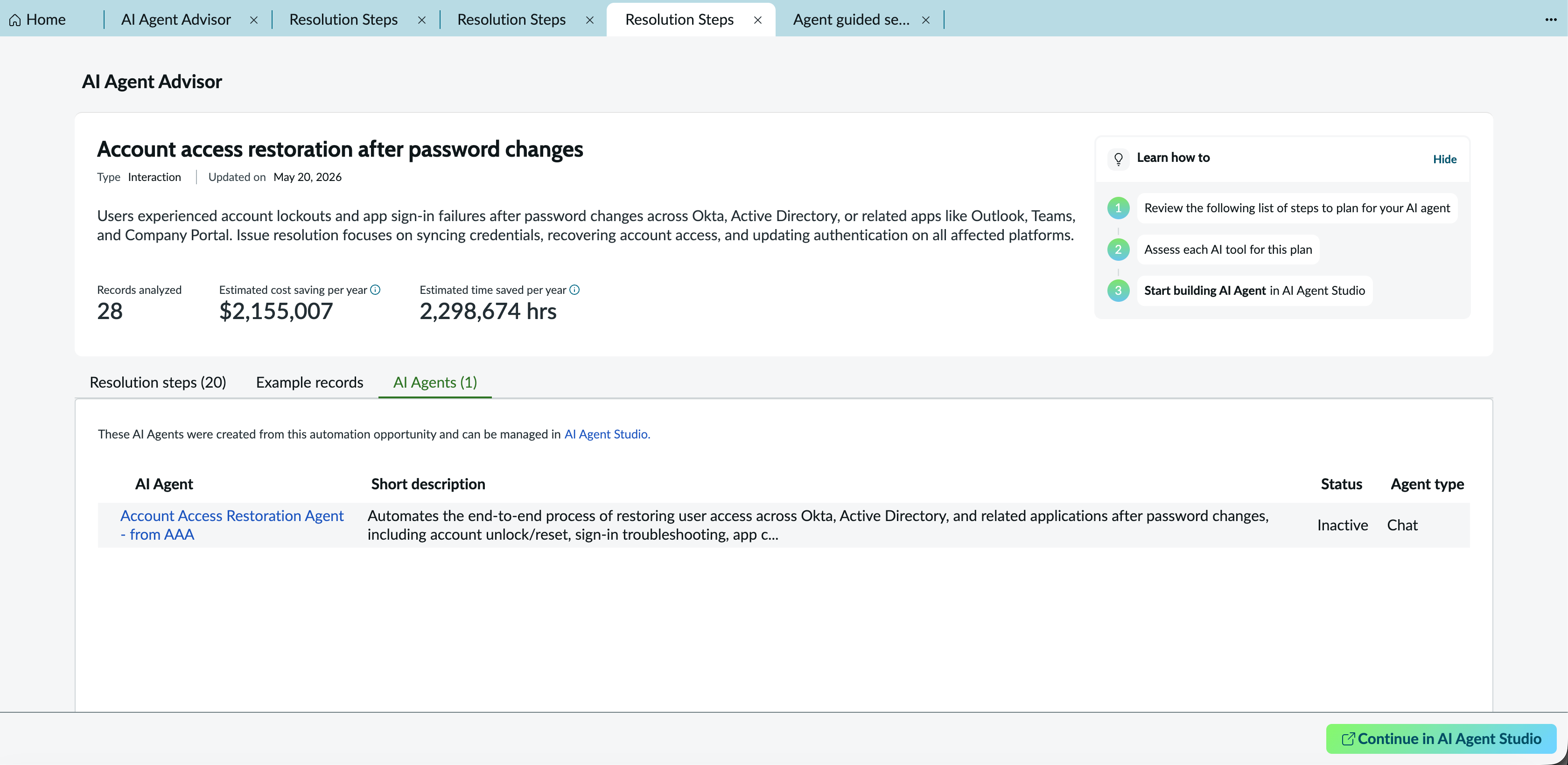Open the more options ellipsis menu
This screenshot has height=765, width=1568.
(1550, 20)
